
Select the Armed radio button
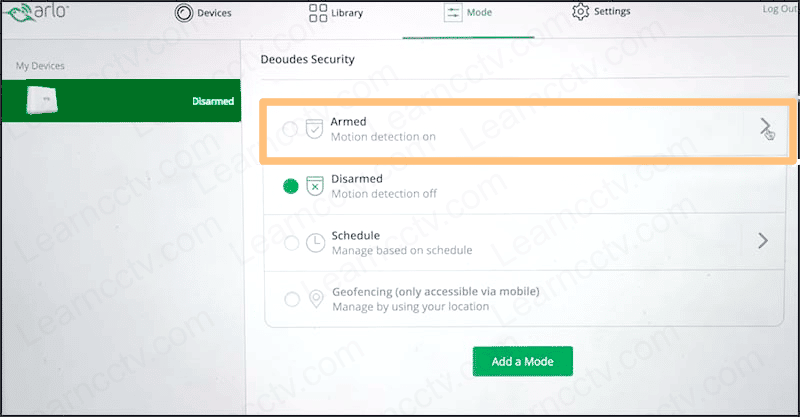tap(290, 129)
